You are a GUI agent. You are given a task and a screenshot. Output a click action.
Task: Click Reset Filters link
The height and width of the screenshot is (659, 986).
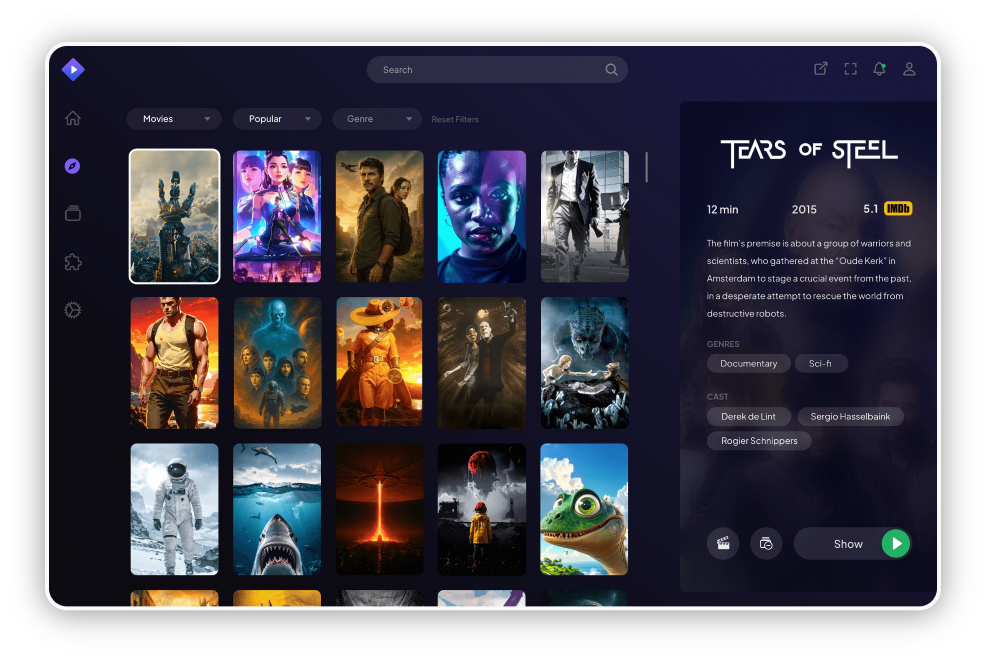(455, 120)
